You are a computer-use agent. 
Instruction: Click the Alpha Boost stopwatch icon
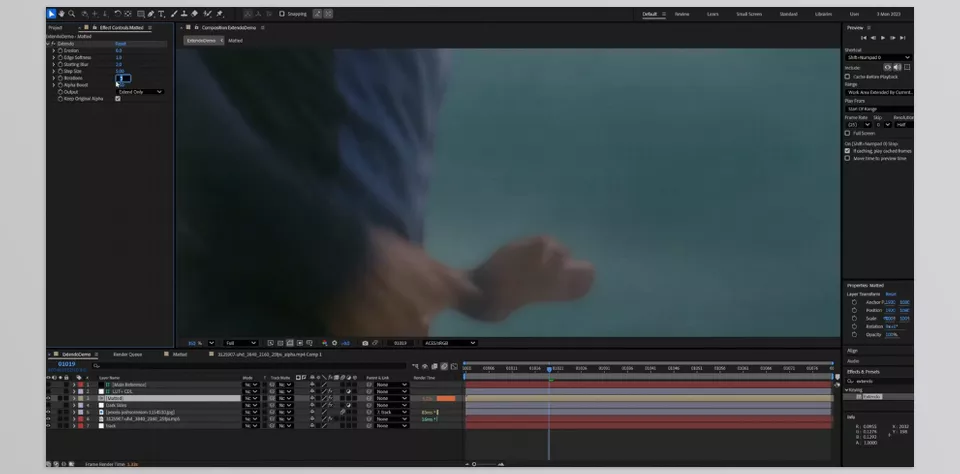[x=60, y=85]
